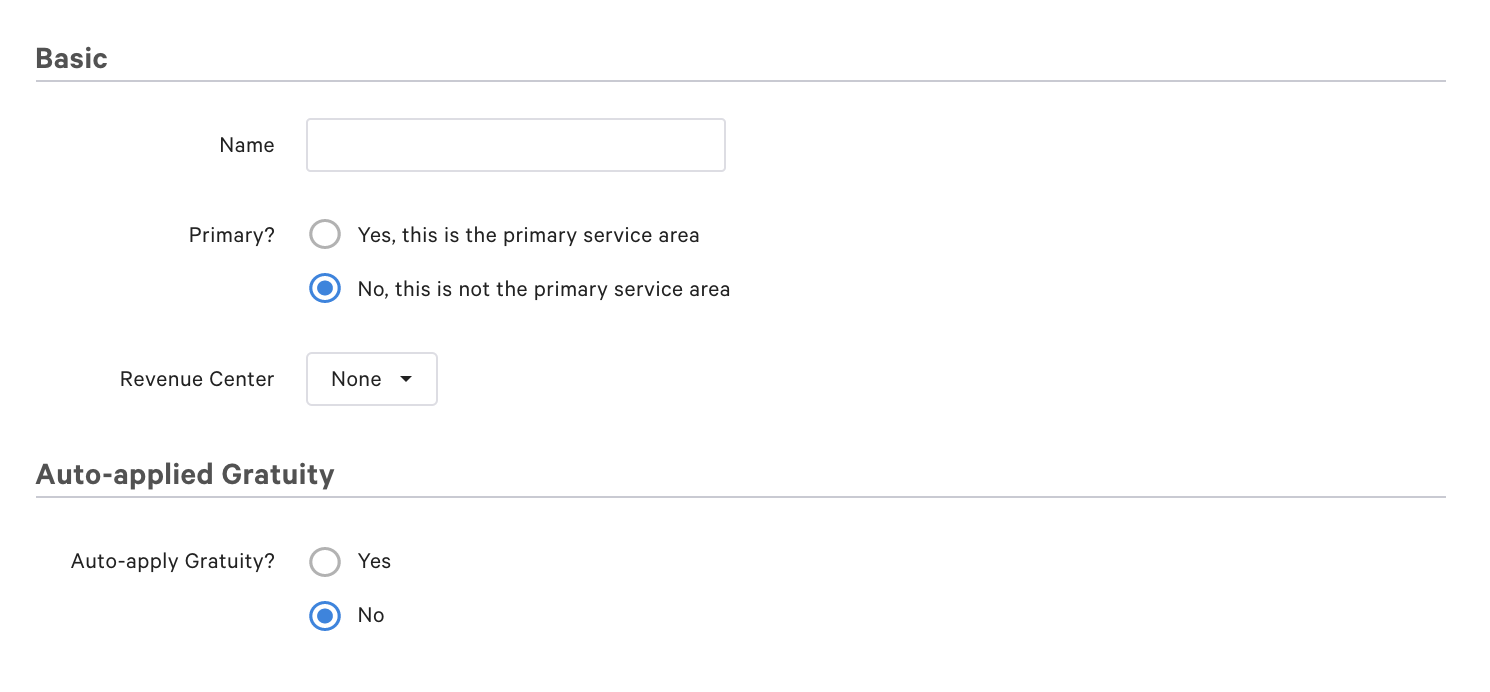Screen dimensions: 1490x692
Task: Enable Auto-apply Gratuity by selecting Yes
Action: 325,561
